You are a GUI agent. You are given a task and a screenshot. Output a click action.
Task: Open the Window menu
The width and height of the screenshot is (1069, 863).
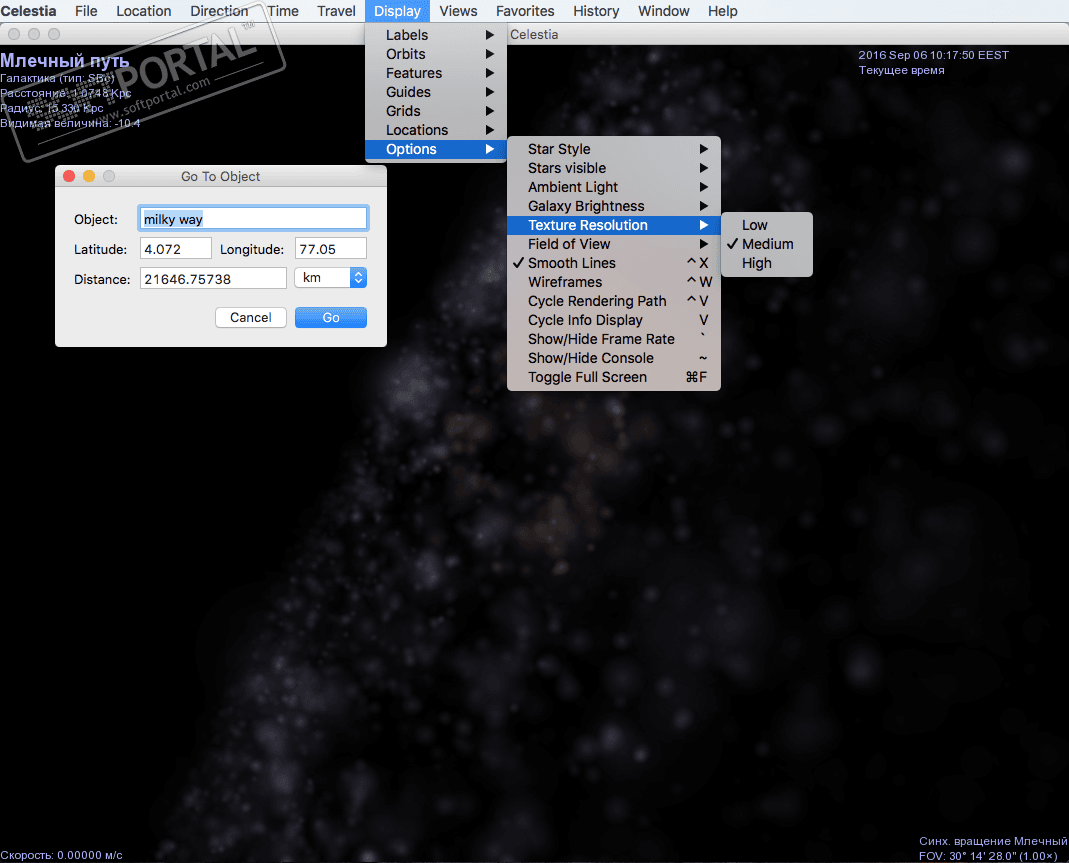pos(663,11)
